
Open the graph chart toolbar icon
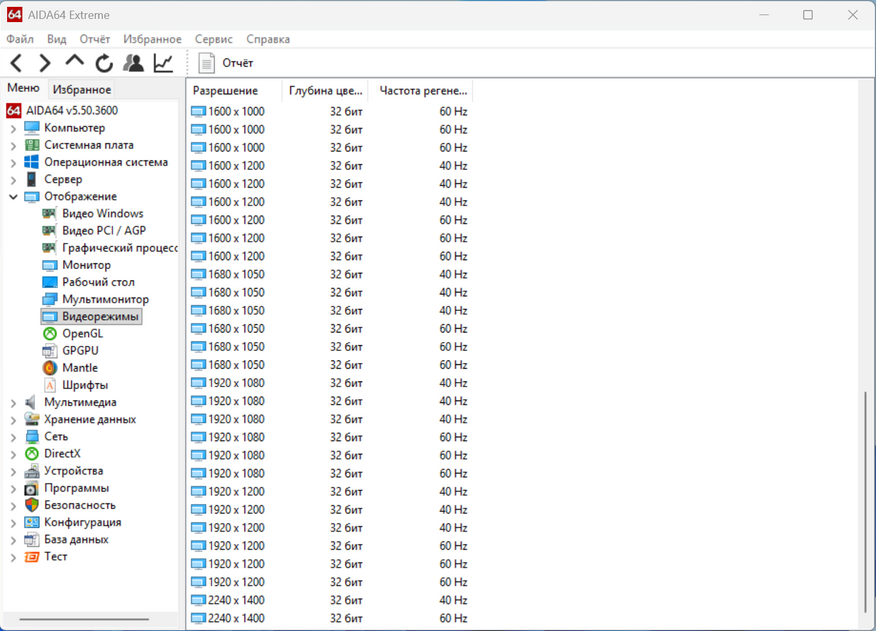pyautogui.click(x=163, y=63)
